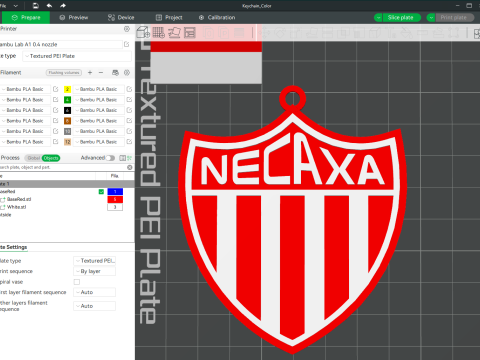Image resolution: width=480 pixels, height=360 pixels.
Task: Click the Add model cube icon
Action: [x=143, y=32]
